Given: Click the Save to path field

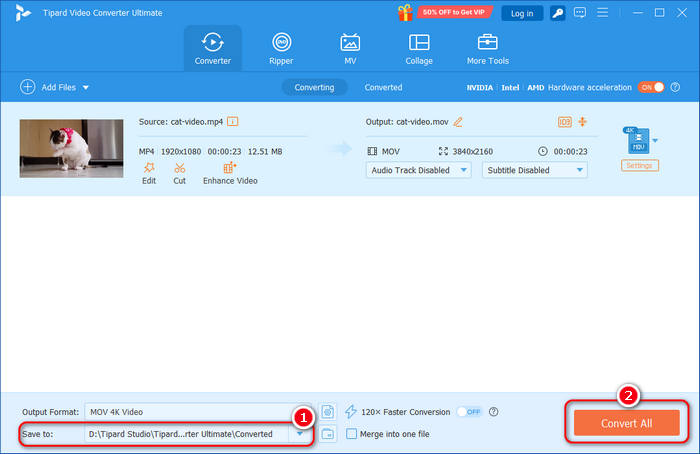Looking at the screenshot, I should point(187,434).
